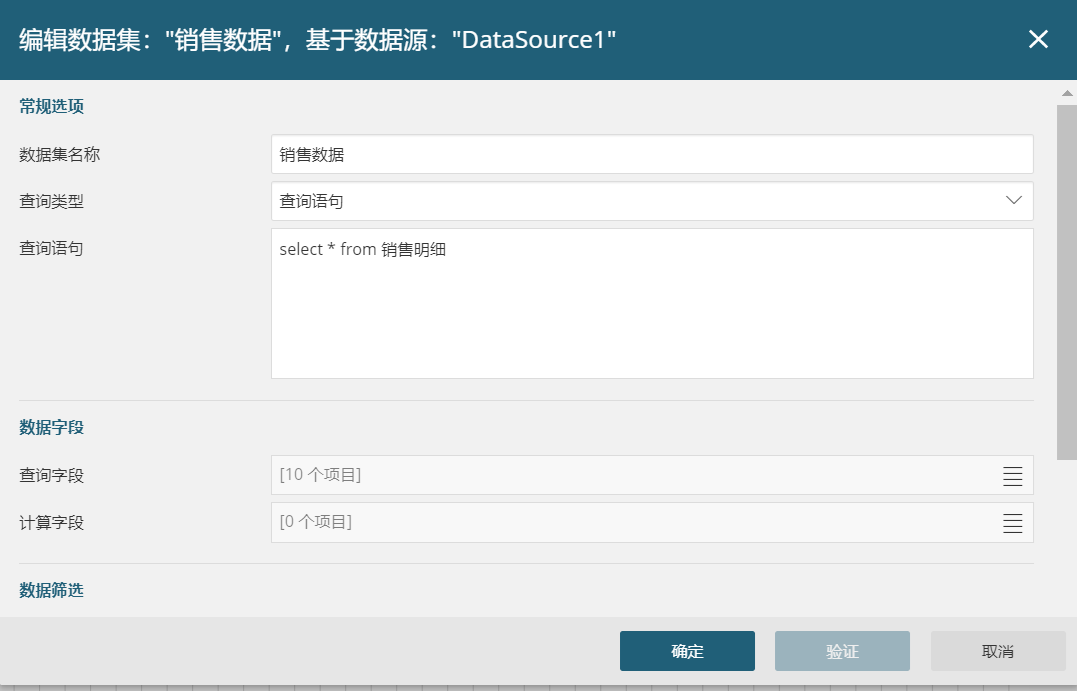The height and width of the screenshot is (691, 1077).
Task: Click the scrollbar up arrow
Action: pos(1067,93)
